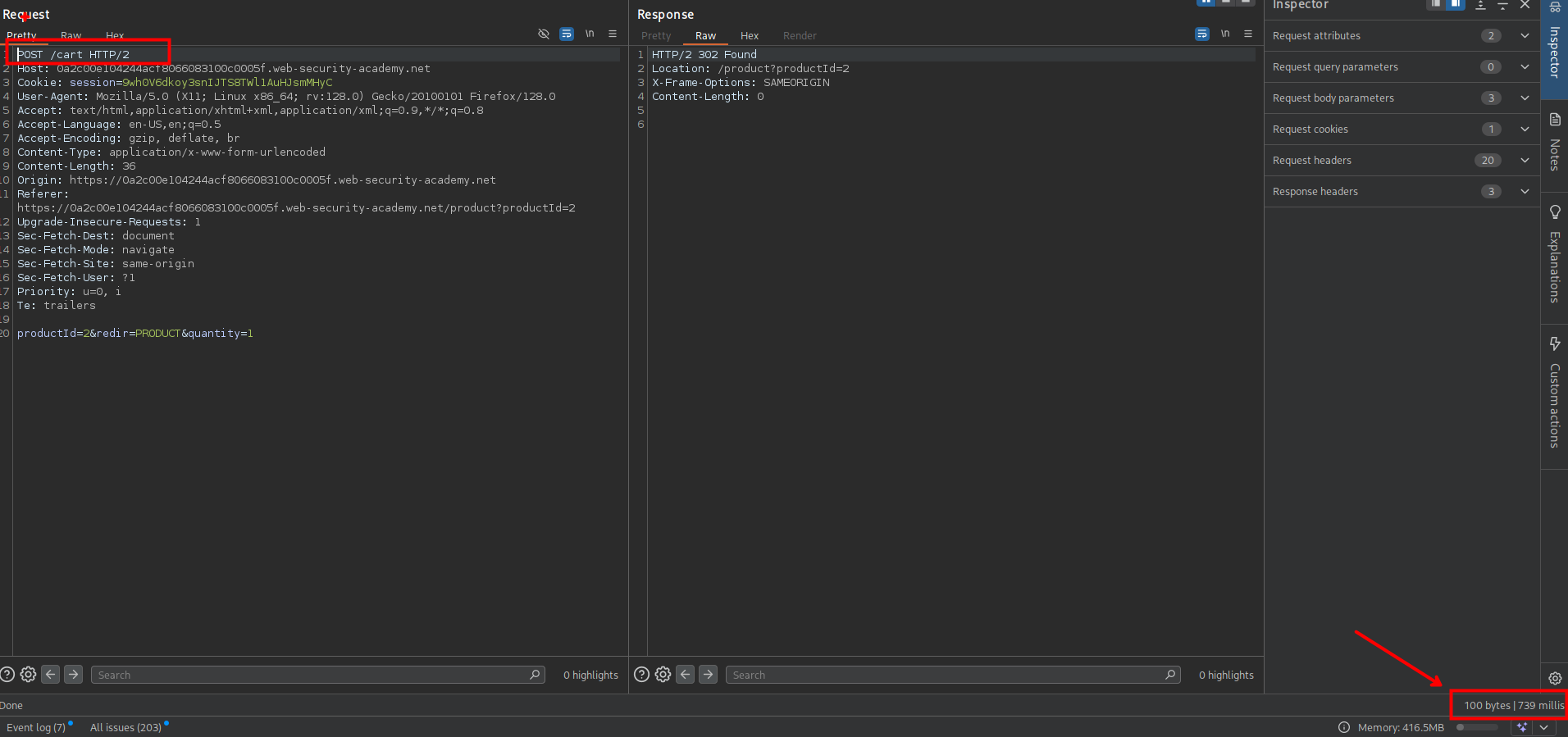Viewport: 1568px width, 737px height.
Task: Toggle line wrap in Request editor
Action: point(567,34)
